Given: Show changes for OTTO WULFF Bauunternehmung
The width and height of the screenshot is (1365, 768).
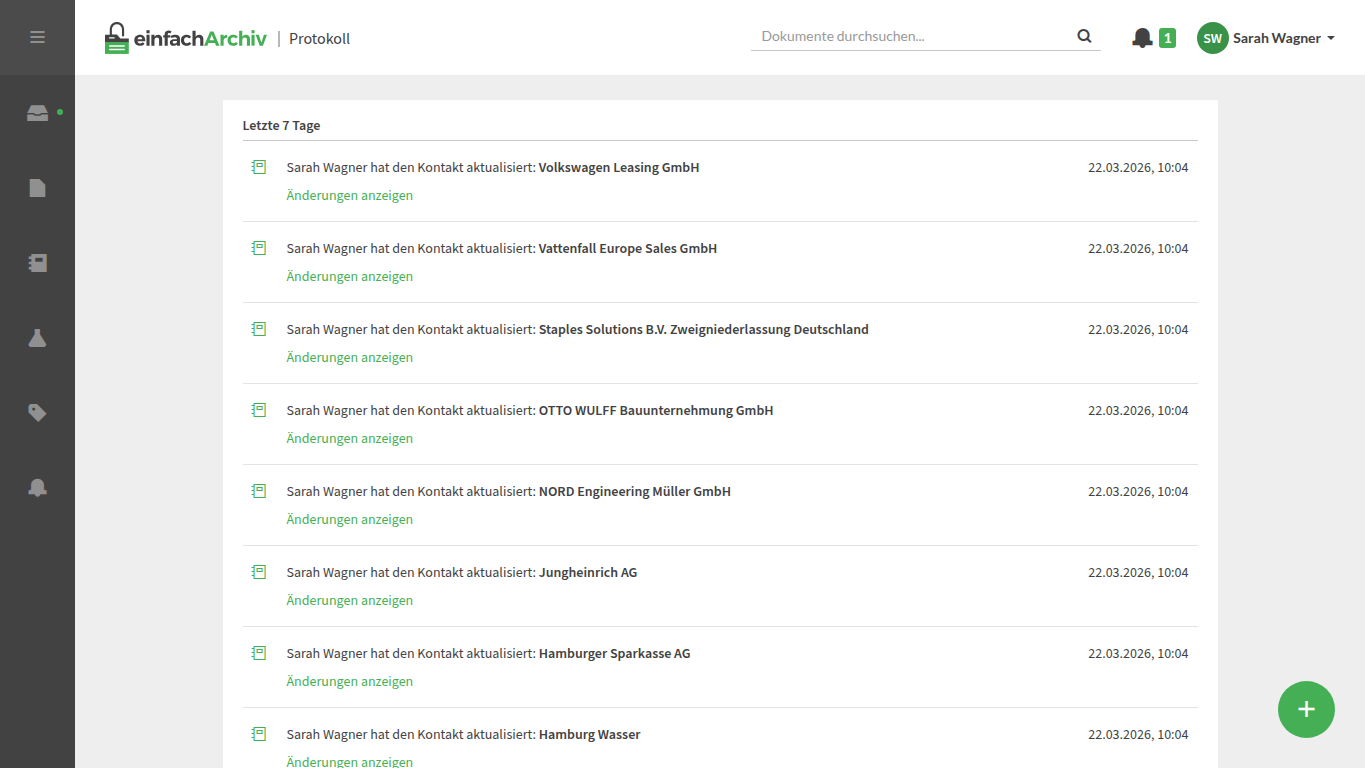Looking at the screenshot, I should click(x=349, y=438).
